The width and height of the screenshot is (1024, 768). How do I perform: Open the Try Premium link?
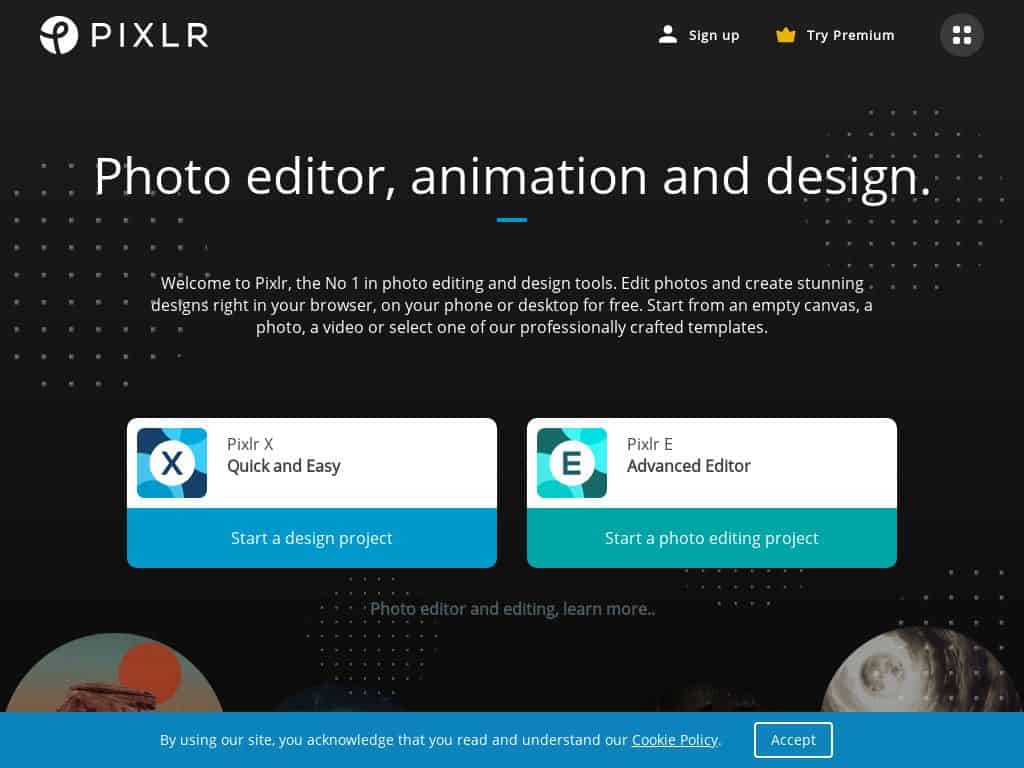pos(850,35)
